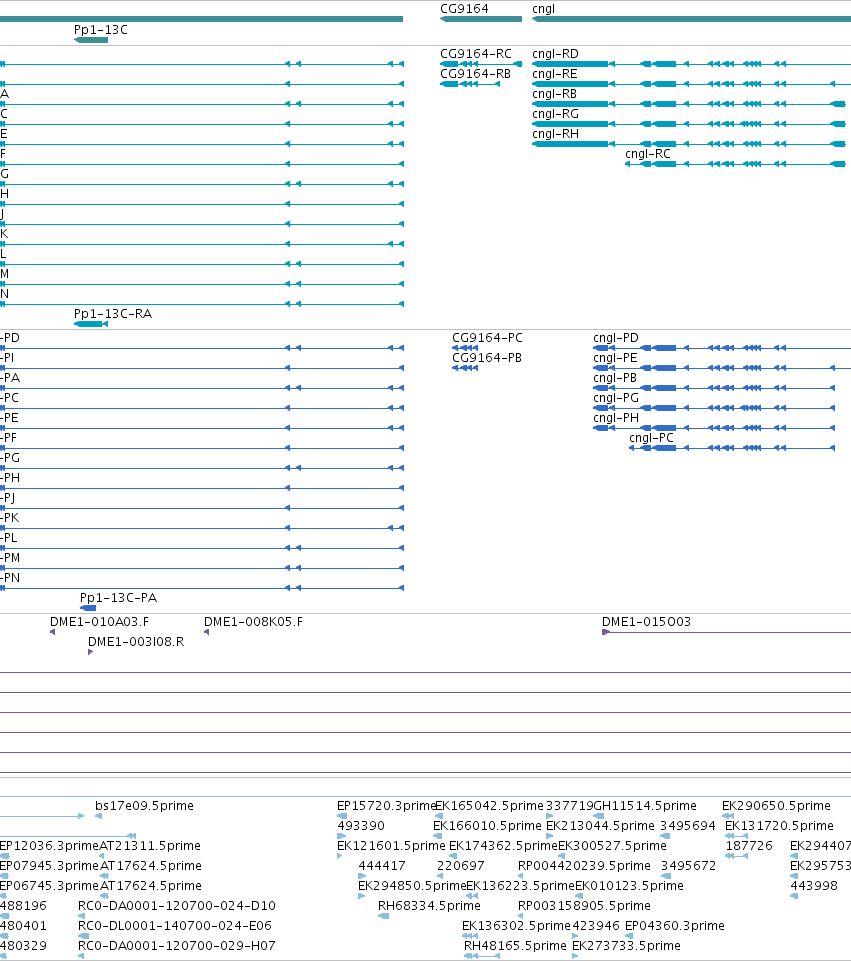Choose protein cngl-PH
851x961 pixels.
tap(616, 417)
